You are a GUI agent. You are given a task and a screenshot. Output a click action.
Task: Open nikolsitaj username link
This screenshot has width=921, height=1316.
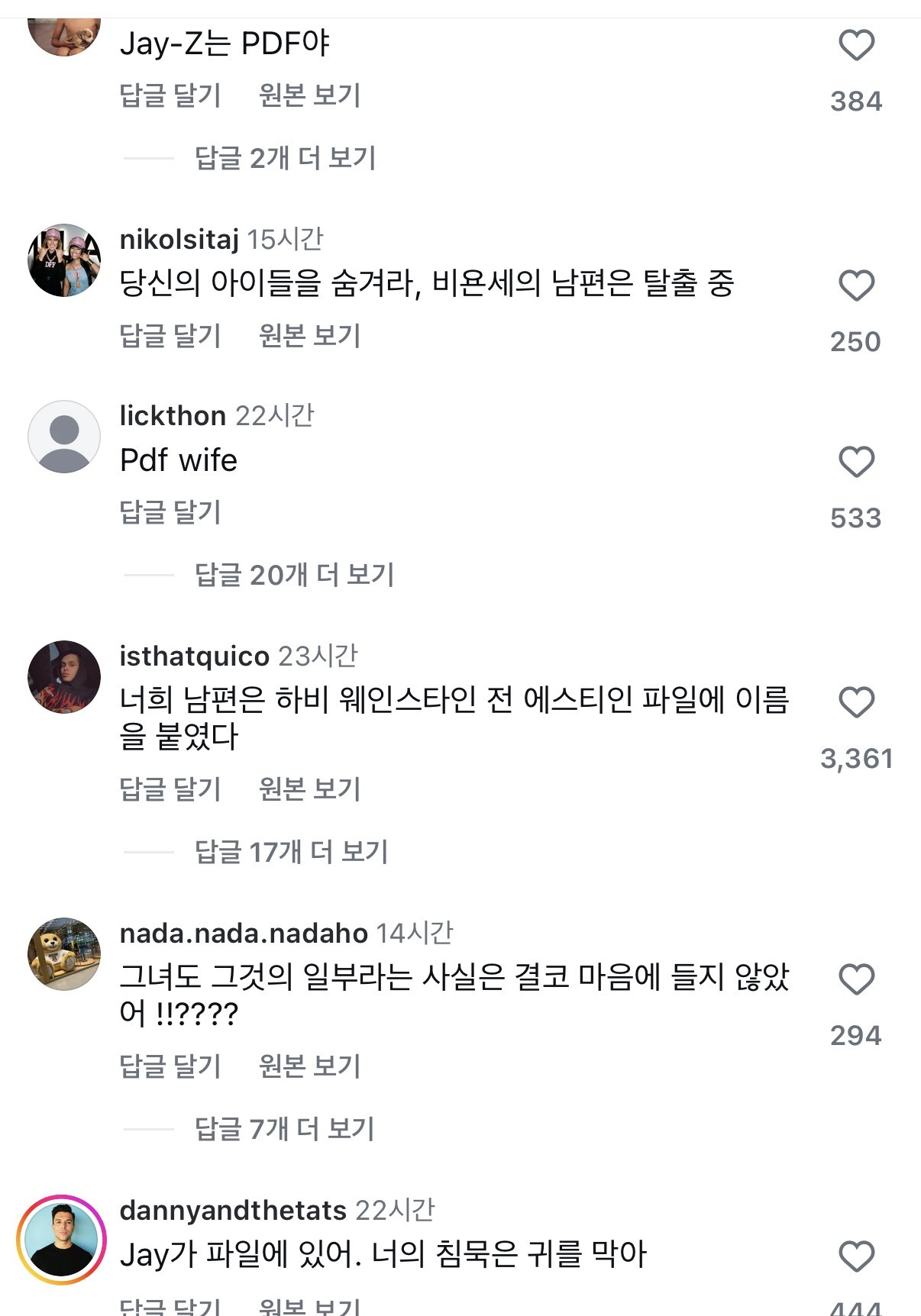tap(179, 240)
